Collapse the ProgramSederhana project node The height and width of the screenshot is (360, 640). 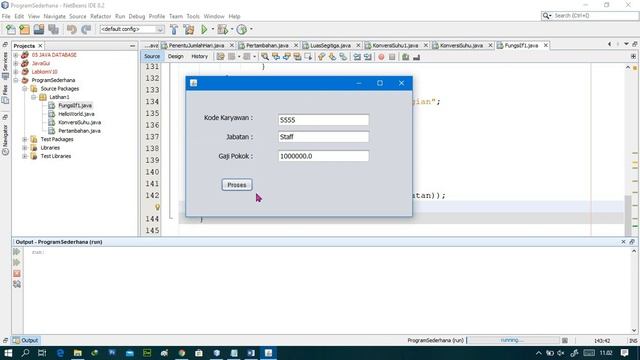(16, 80)
